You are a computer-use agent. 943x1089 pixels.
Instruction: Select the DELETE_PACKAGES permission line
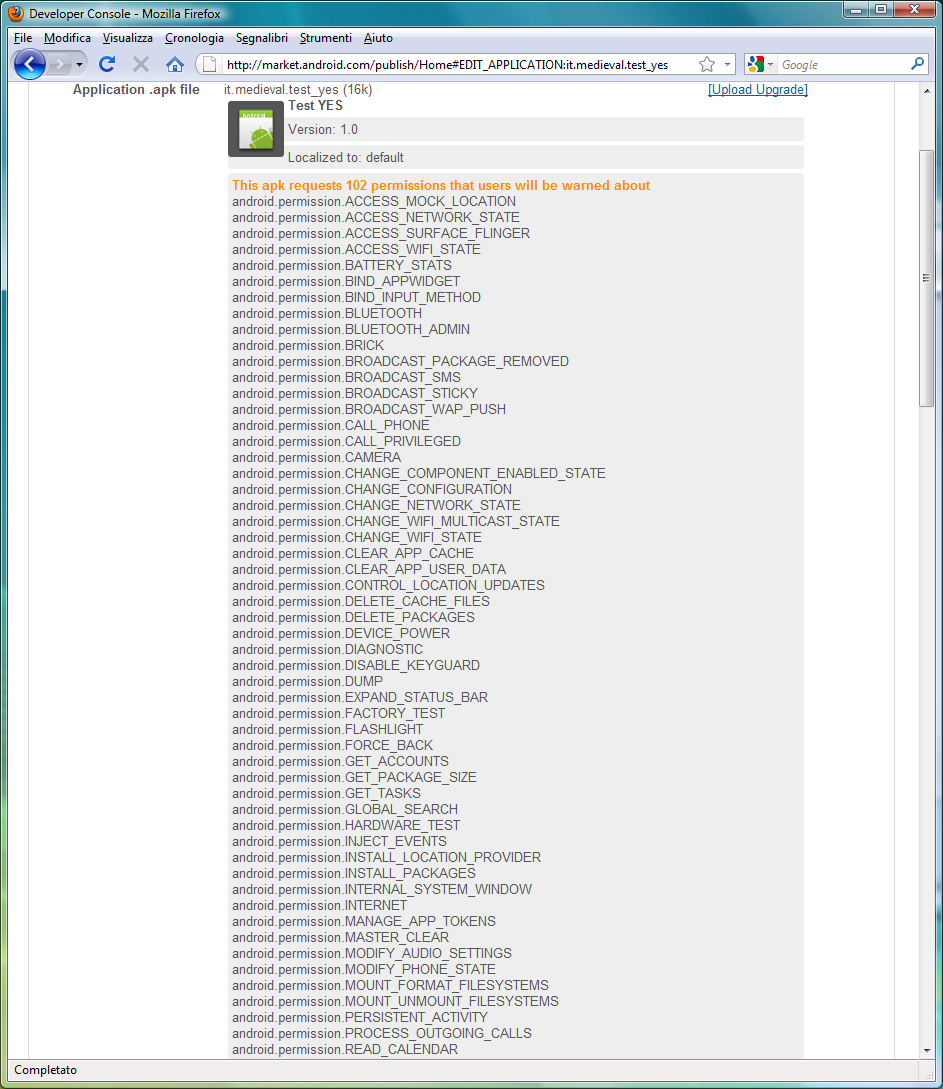click(x=353, y=617)
